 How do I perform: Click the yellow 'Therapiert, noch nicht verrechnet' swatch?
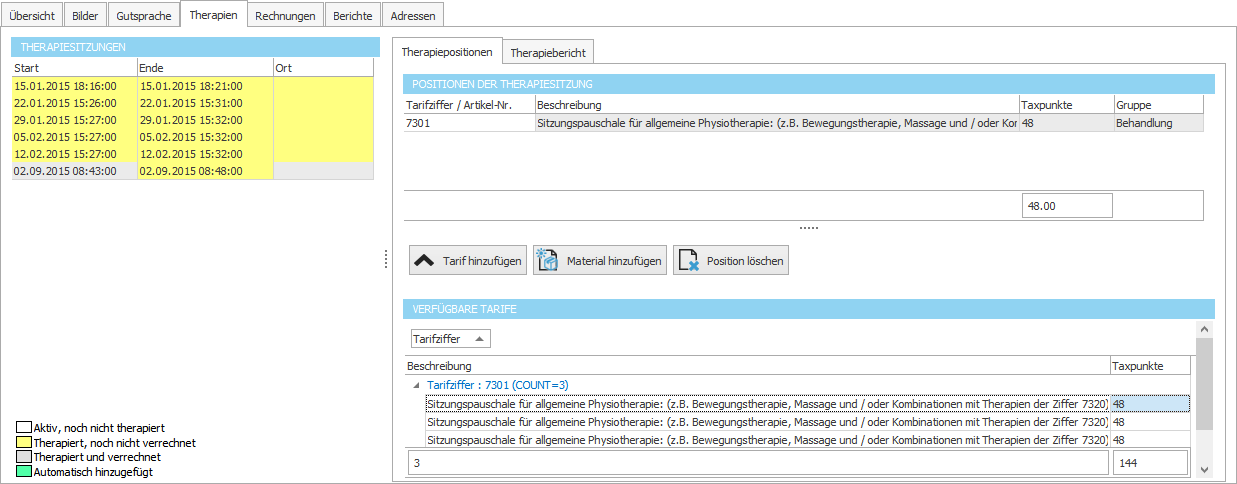coord(24,442)
